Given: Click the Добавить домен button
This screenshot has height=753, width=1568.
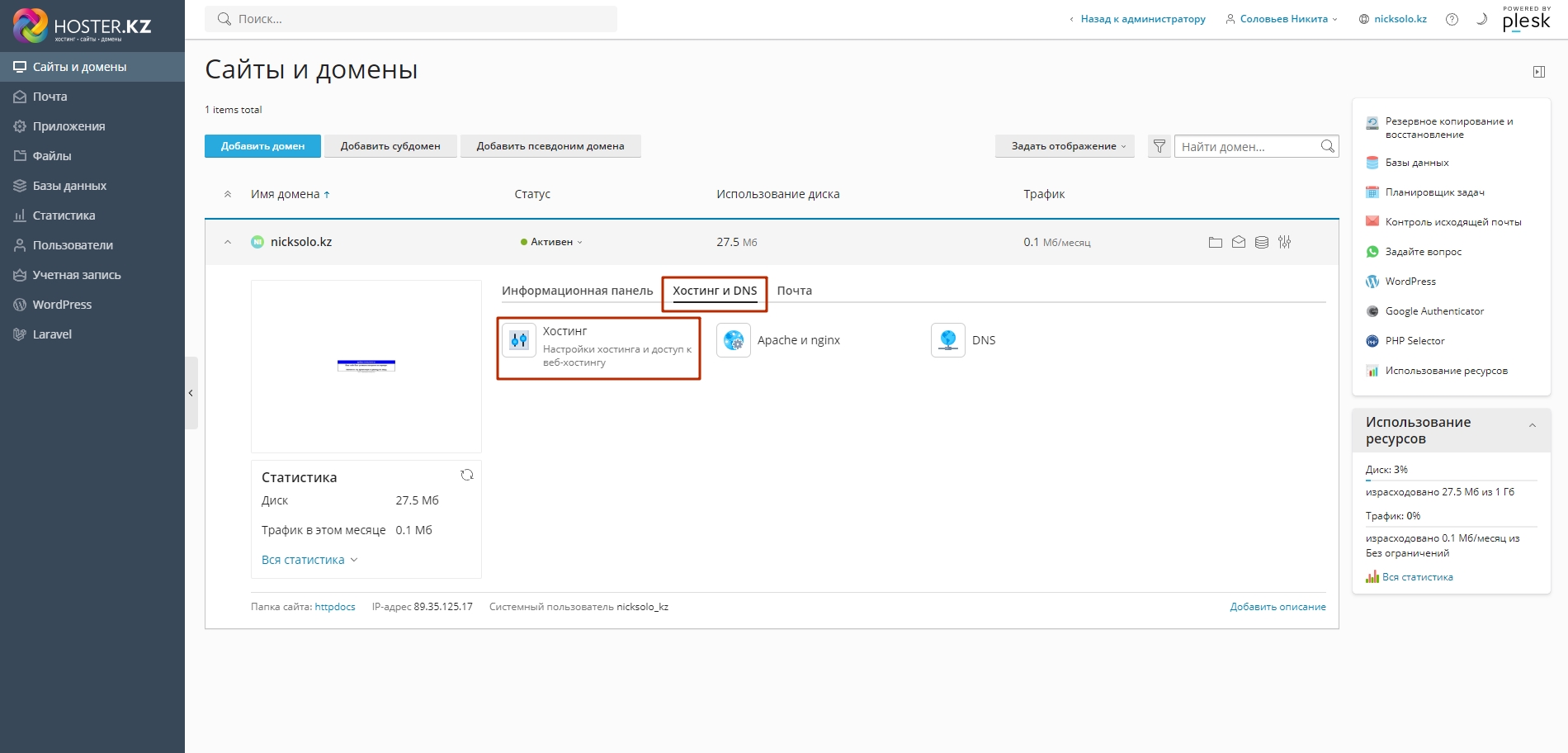Looking at the screenshot, I should (x=262, y=146).
